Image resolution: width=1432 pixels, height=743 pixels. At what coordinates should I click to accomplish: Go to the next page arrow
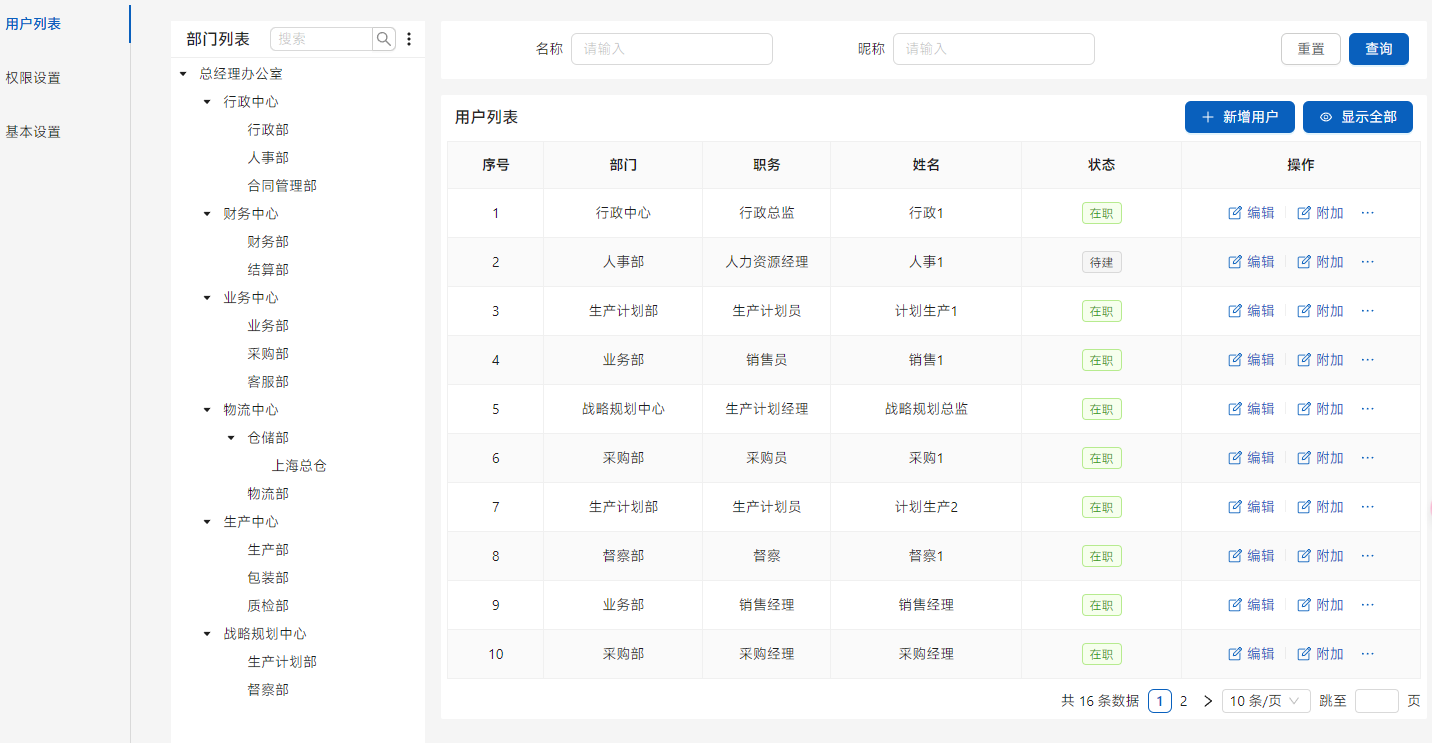(1208, 701)
